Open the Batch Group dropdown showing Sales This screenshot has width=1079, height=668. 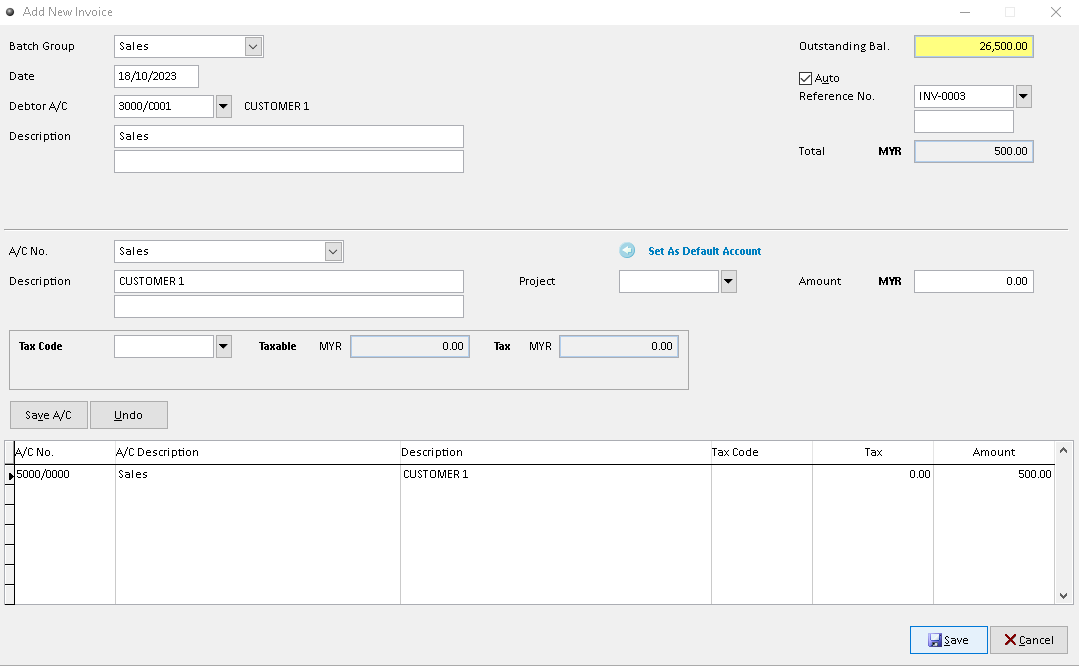coord(253,46)
